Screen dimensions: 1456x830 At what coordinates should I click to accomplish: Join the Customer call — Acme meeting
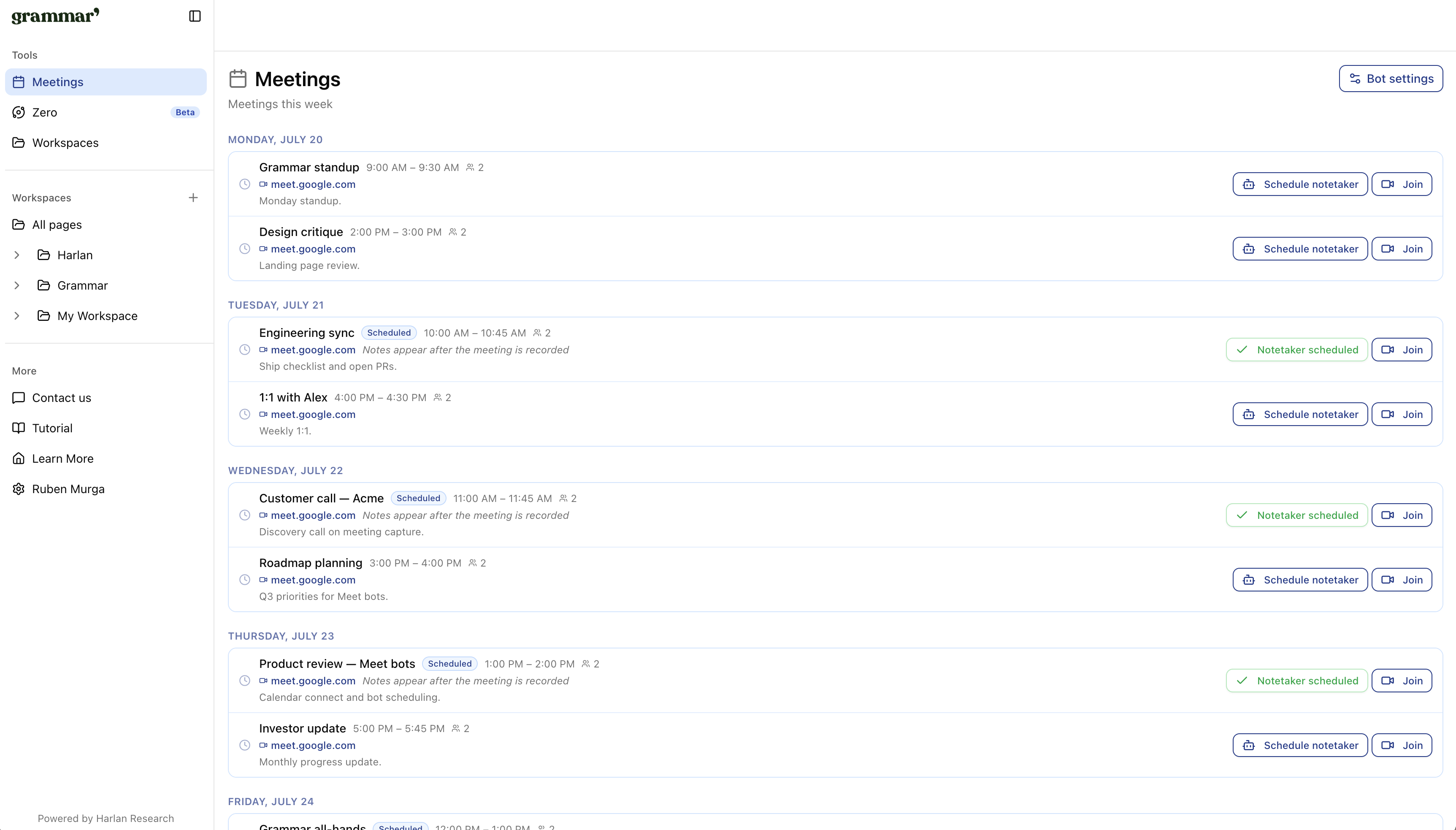(1401, 515)
